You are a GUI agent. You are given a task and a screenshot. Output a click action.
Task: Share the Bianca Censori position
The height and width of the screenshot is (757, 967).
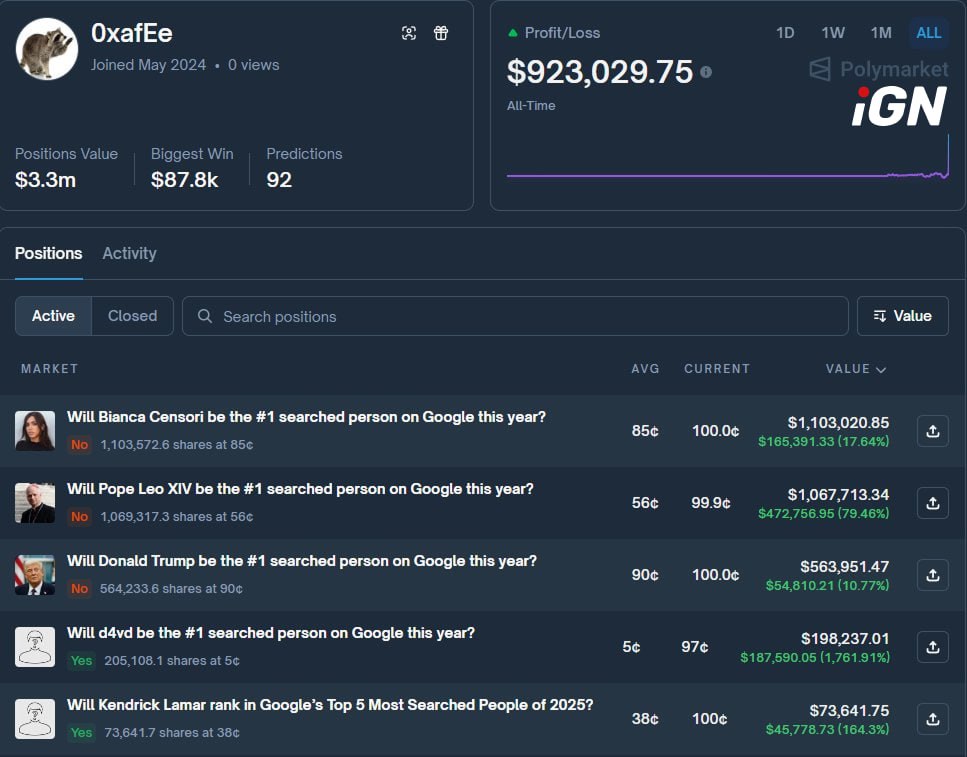932,431
